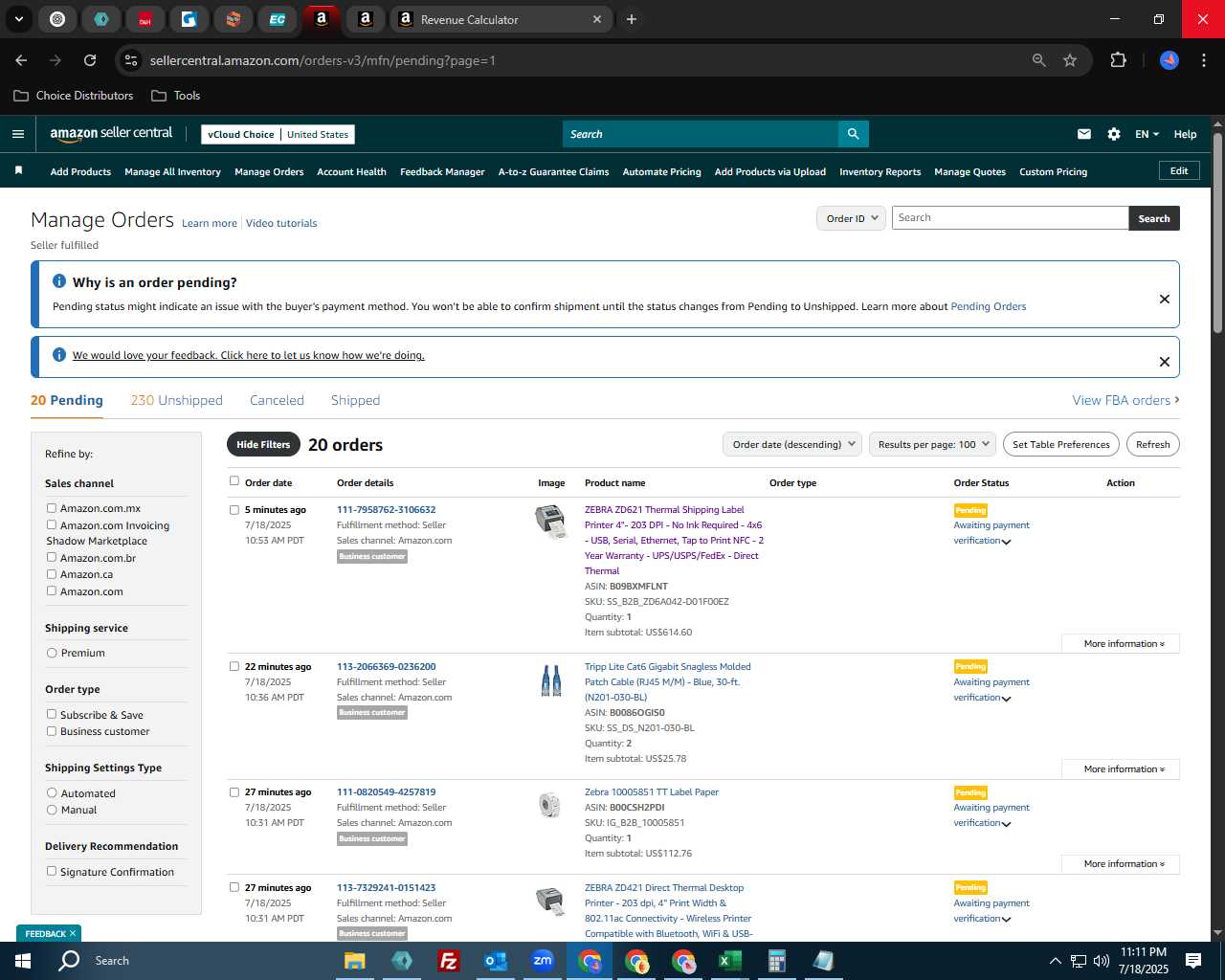Click the Amazon Seller Central logo
This screenshot has height=980, width=1225.
pos(111,134)
